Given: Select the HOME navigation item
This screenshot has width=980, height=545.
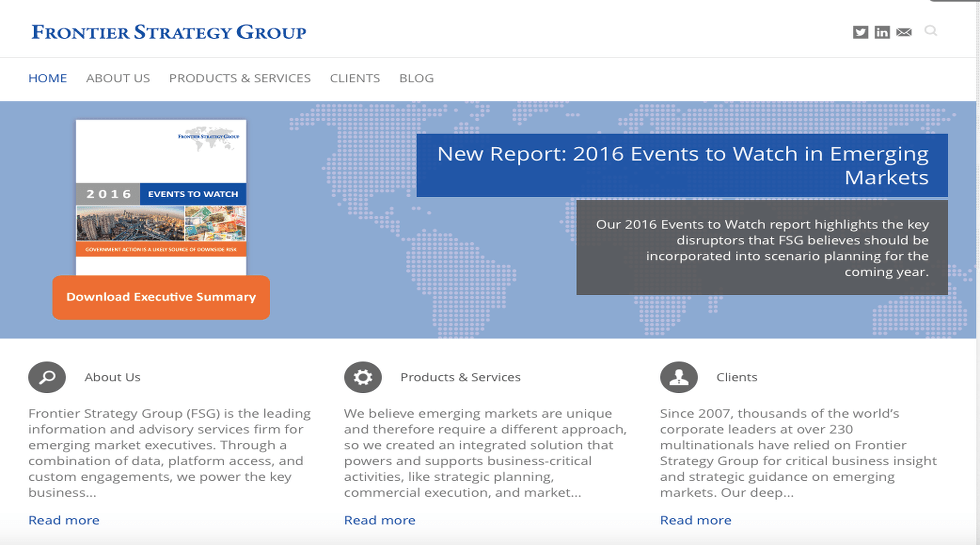Looking at the screenshot, I should coord(48,78).
